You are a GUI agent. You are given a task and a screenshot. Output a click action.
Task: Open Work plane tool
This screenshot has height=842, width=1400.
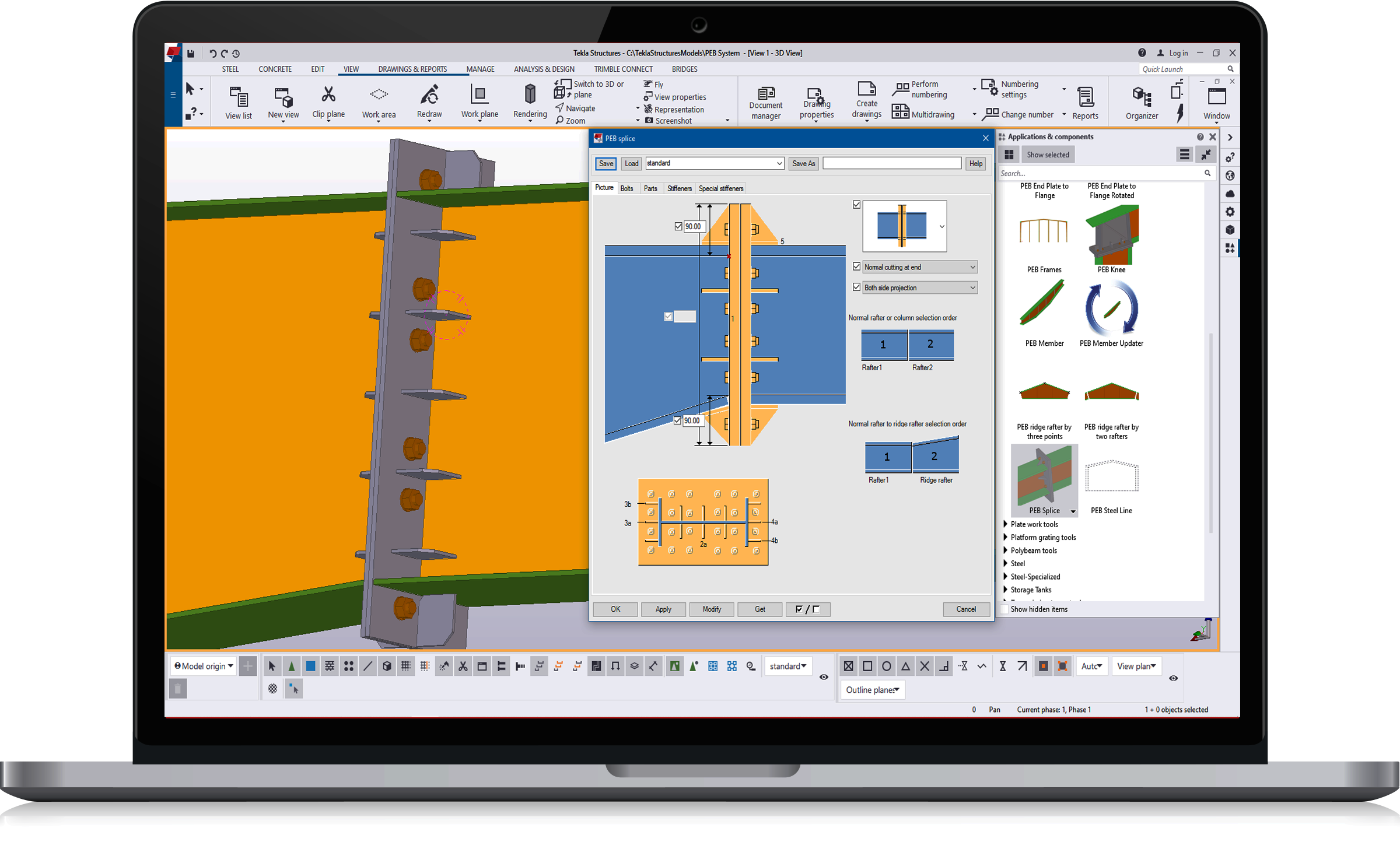[480, 103]
